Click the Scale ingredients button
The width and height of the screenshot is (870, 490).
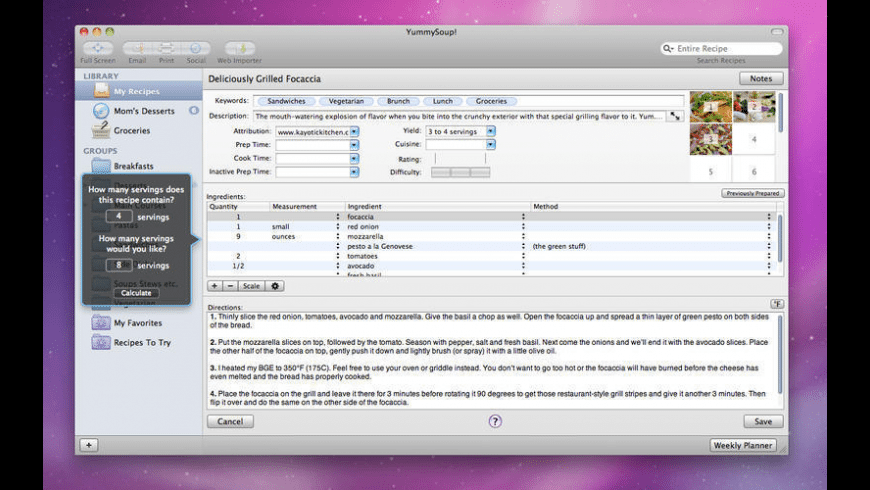[x=251, y=286]
